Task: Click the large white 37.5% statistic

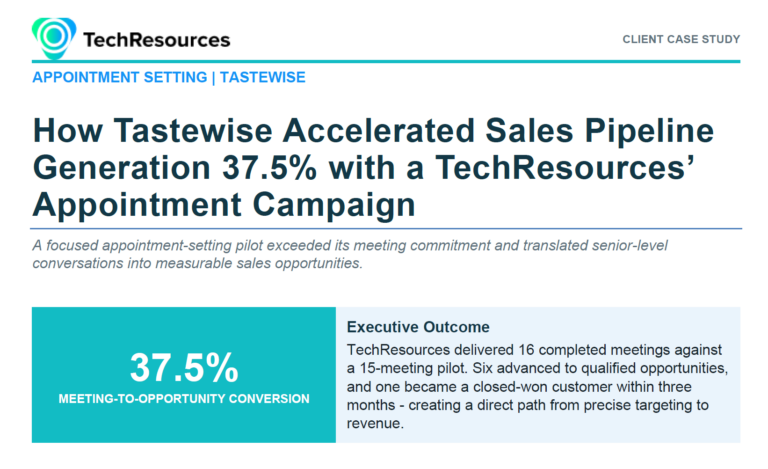Action: pos(184,367)
